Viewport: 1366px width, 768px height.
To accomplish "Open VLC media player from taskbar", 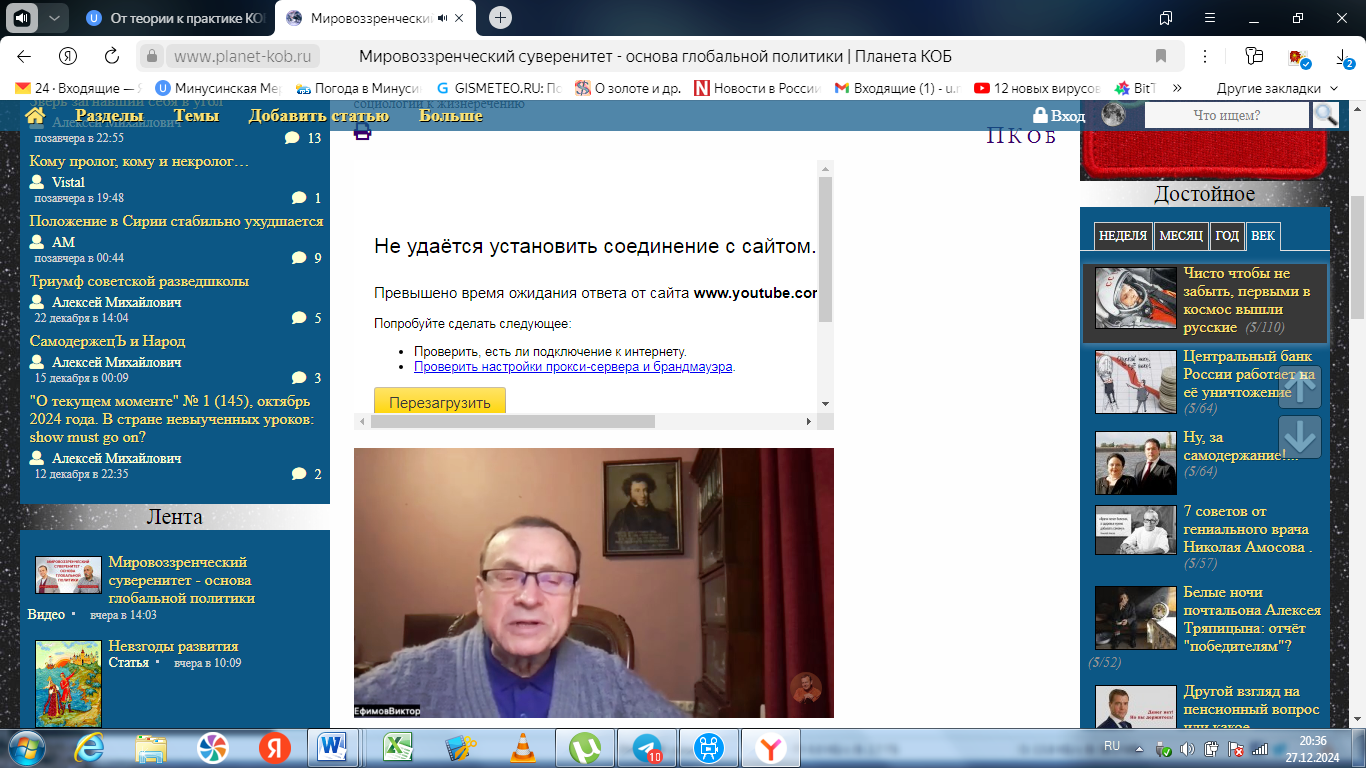I will pyautogui.click(x=522, y=748).
